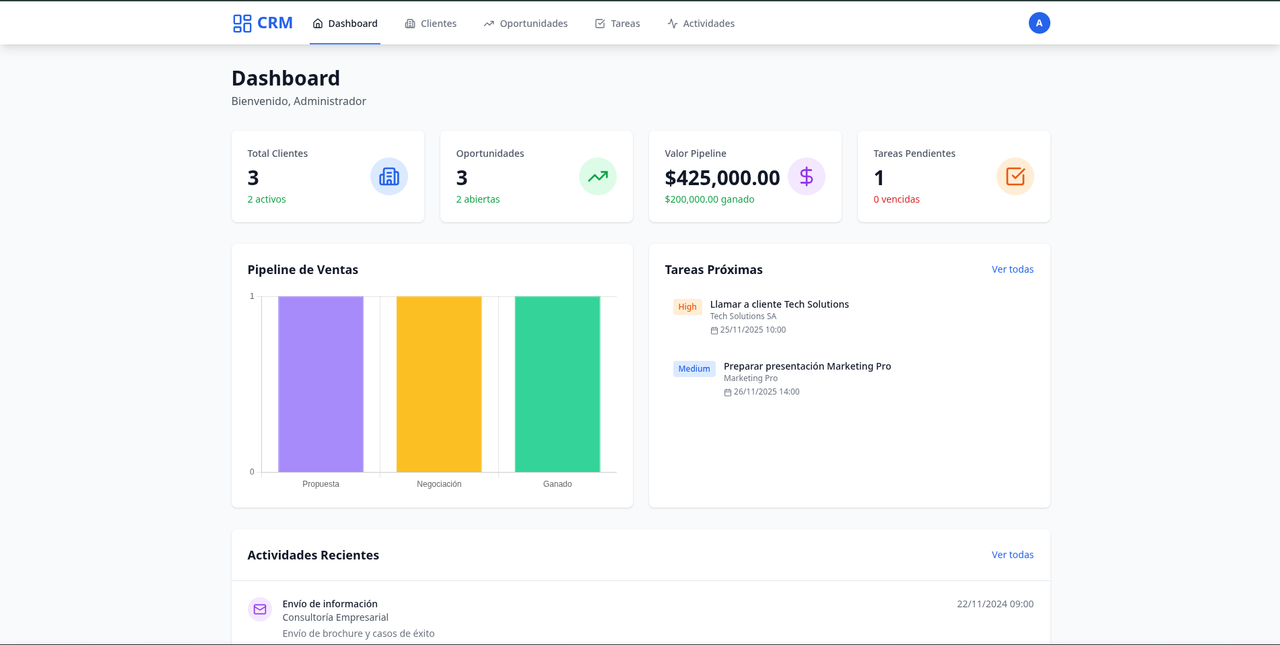Click the pulse icon beside Actividades
Image resolution: width=1280 pixels, height=645 pixels.
672,23
